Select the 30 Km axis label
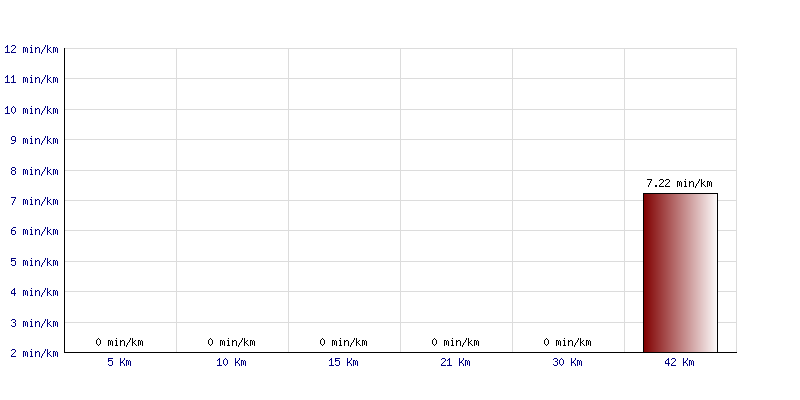 click(x=567, y=363)
